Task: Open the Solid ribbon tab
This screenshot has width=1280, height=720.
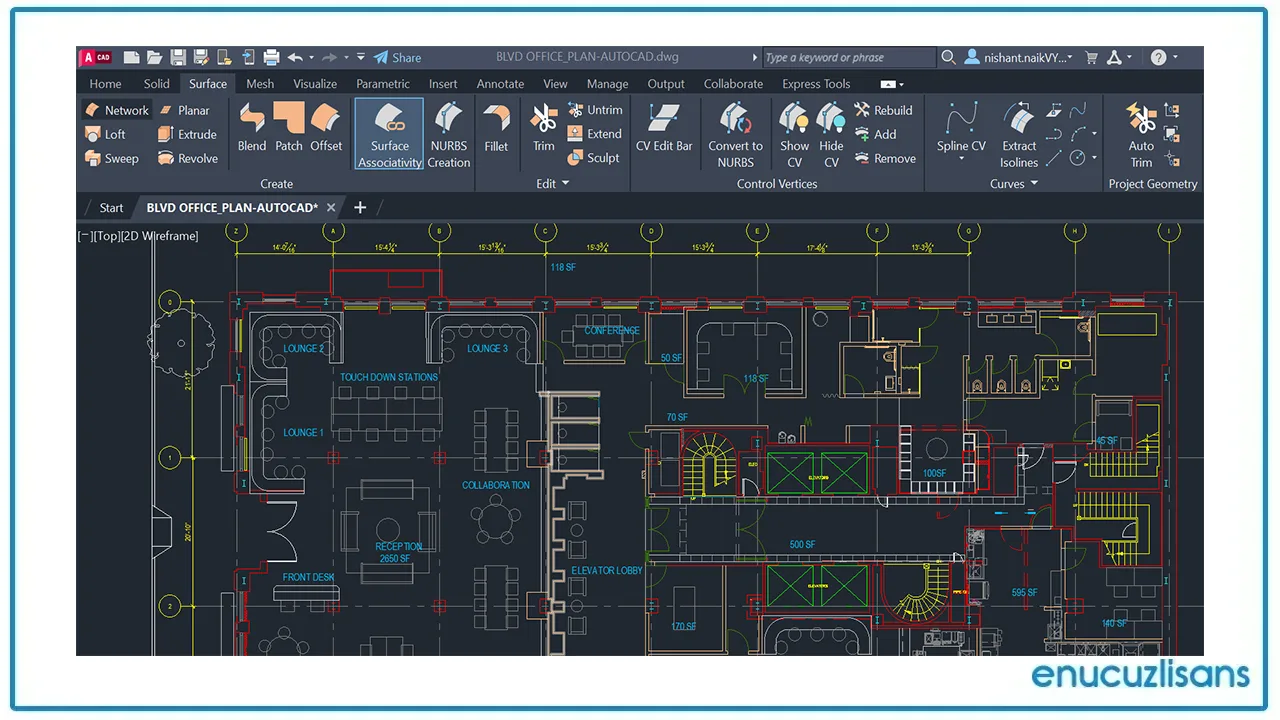Action: tap(157, 84)
